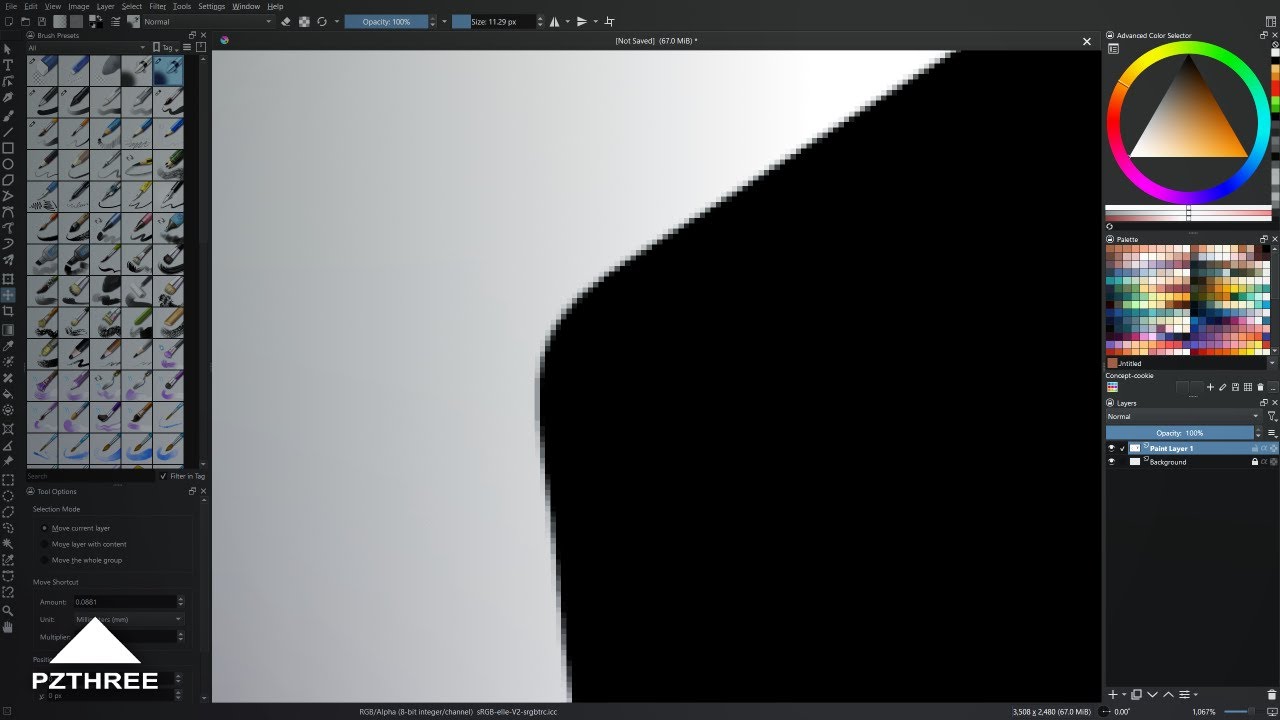Select the Crop tool in toolbox
This screenshot has height=720, width=1280.
click(8, 311)
